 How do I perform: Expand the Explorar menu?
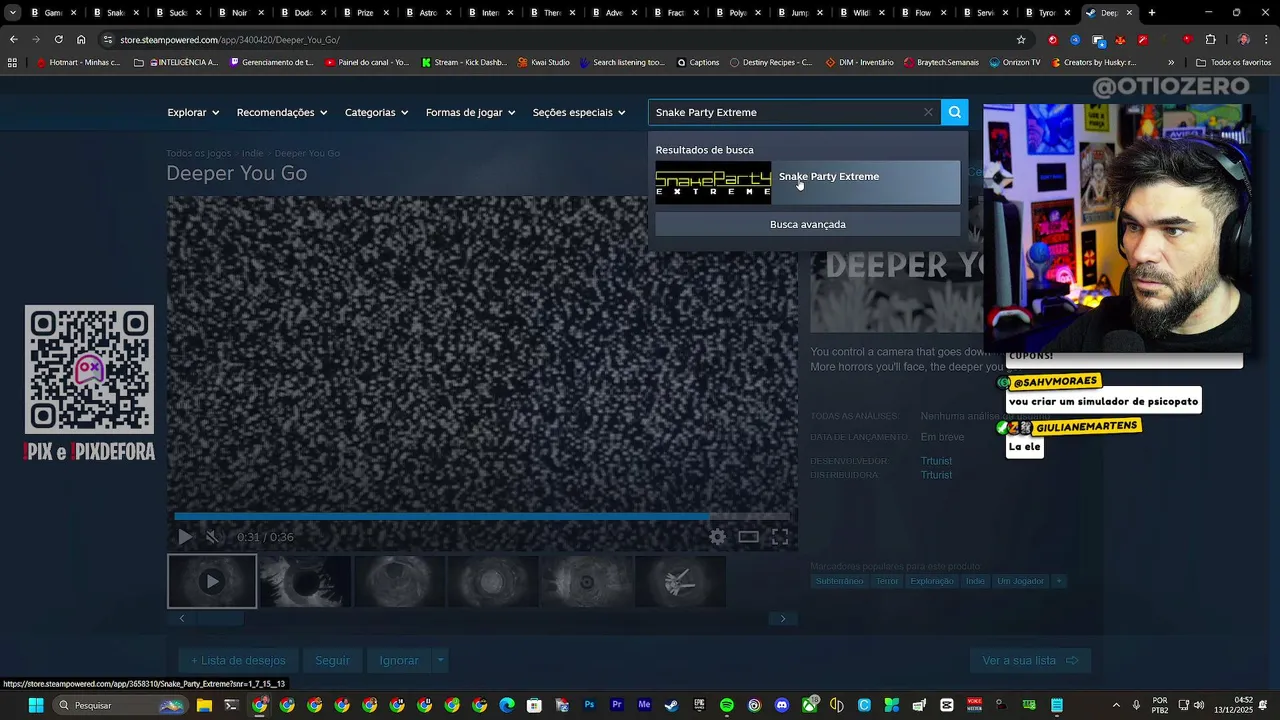point(193,112)
